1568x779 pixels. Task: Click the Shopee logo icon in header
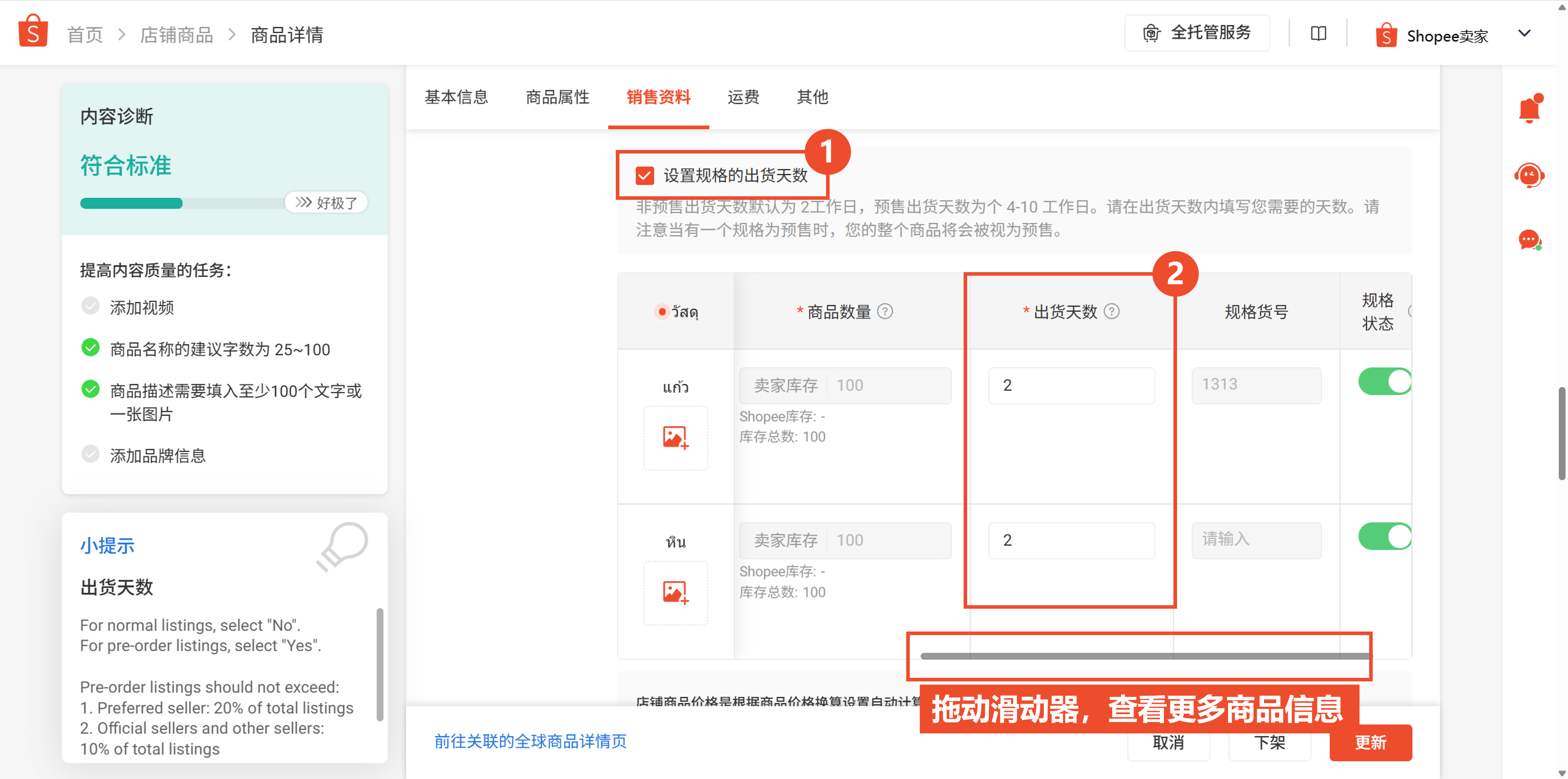pyautogui.click(x=33, y=31)
